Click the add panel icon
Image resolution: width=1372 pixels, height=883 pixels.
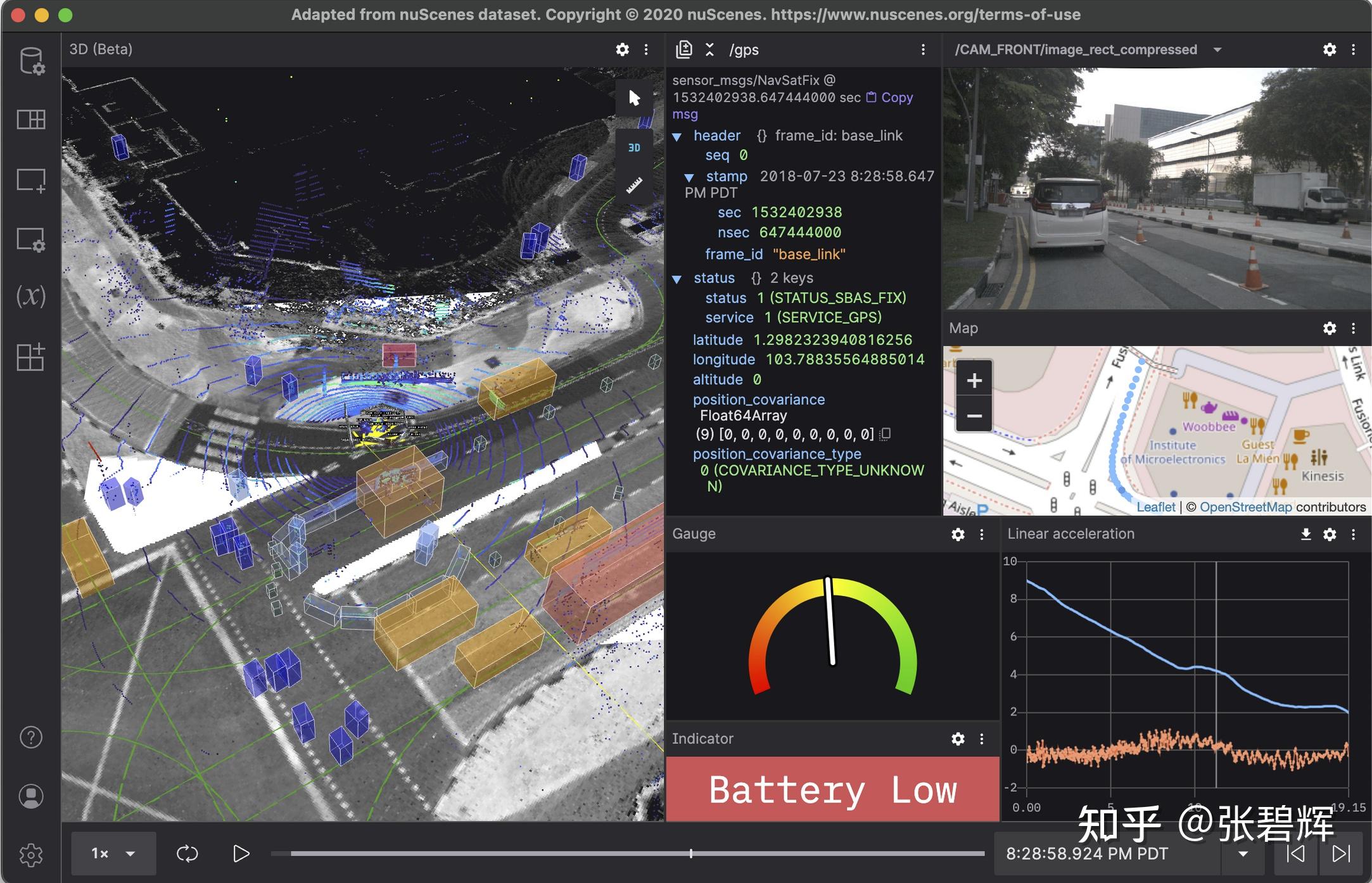[31, 181]
